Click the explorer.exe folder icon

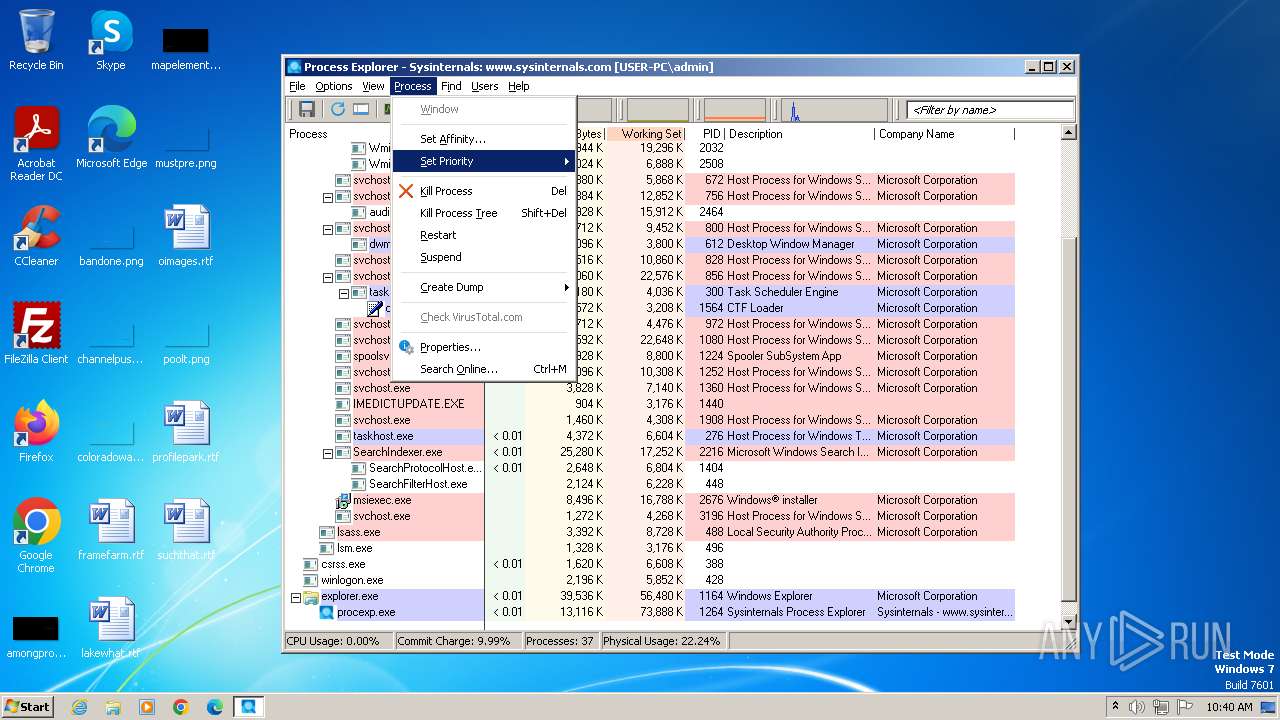tap(311, 596)
